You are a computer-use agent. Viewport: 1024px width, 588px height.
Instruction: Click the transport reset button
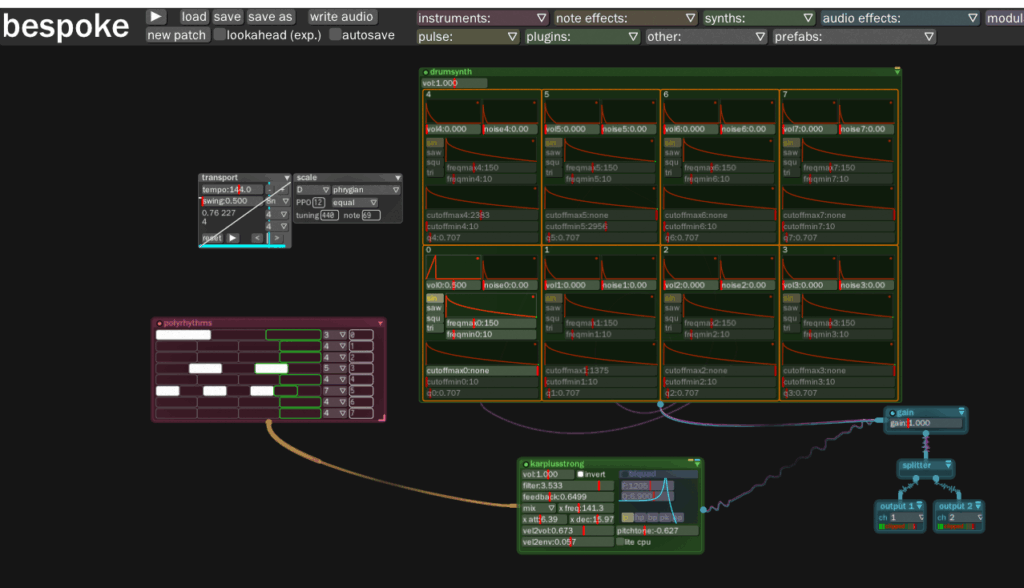point(212,238)
